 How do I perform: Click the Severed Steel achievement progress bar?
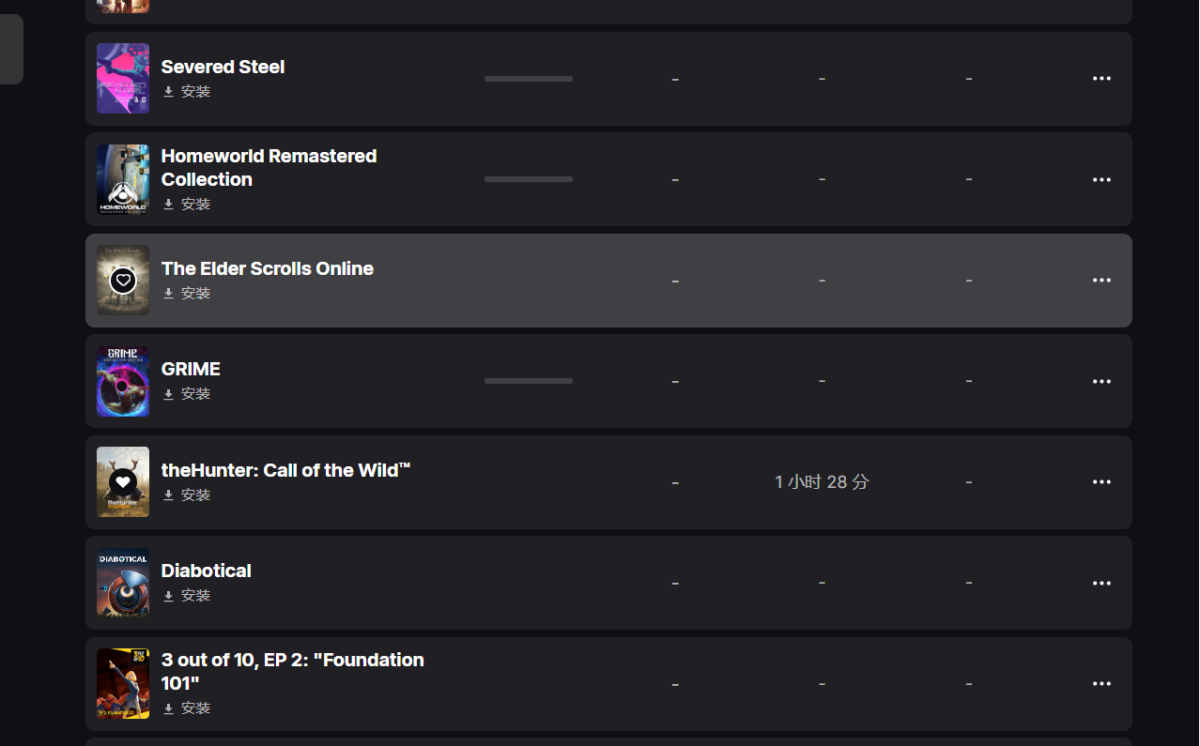(528, 79)
